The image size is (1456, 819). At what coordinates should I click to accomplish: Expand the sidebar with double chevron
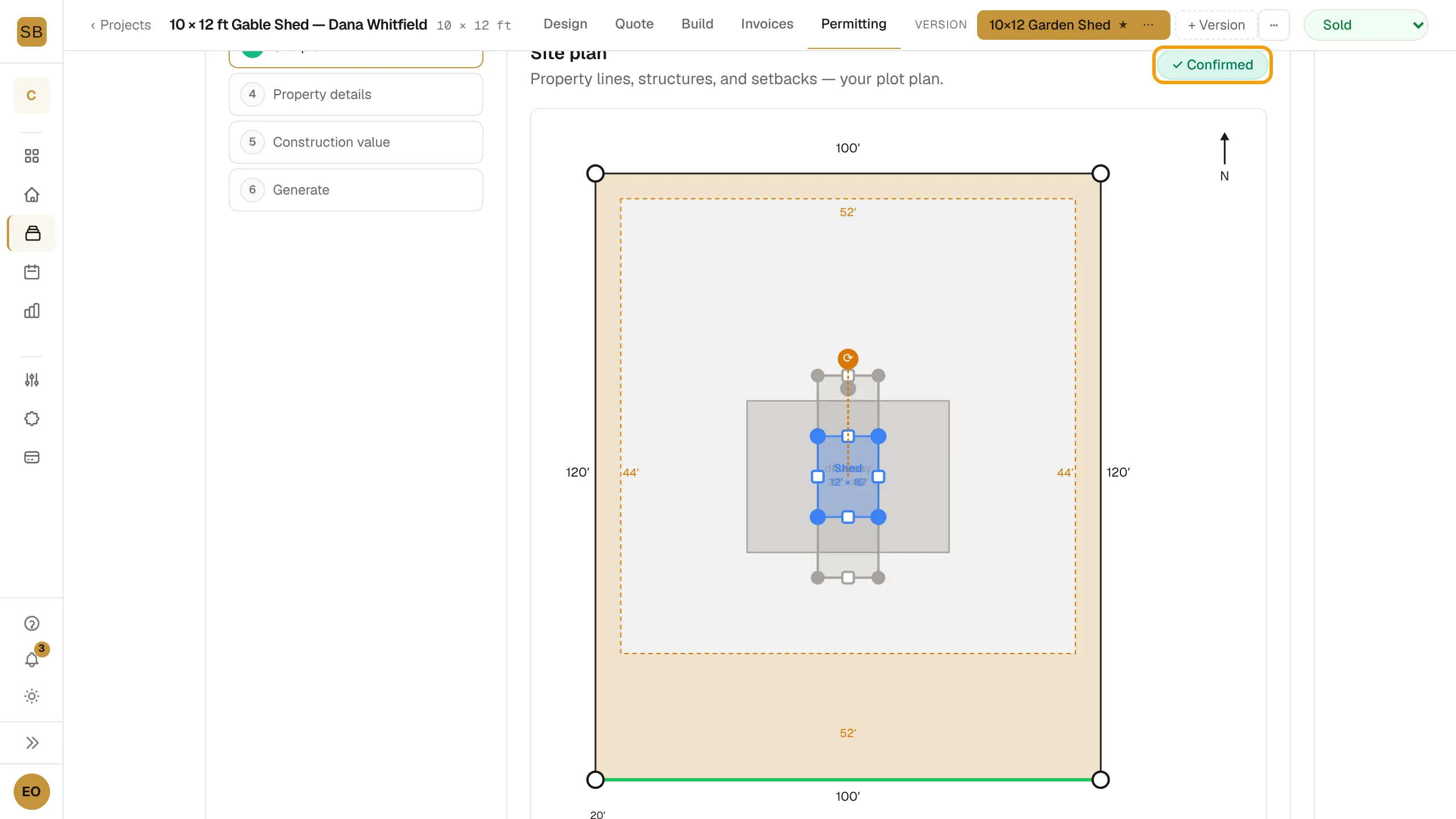tap(32, 743)
